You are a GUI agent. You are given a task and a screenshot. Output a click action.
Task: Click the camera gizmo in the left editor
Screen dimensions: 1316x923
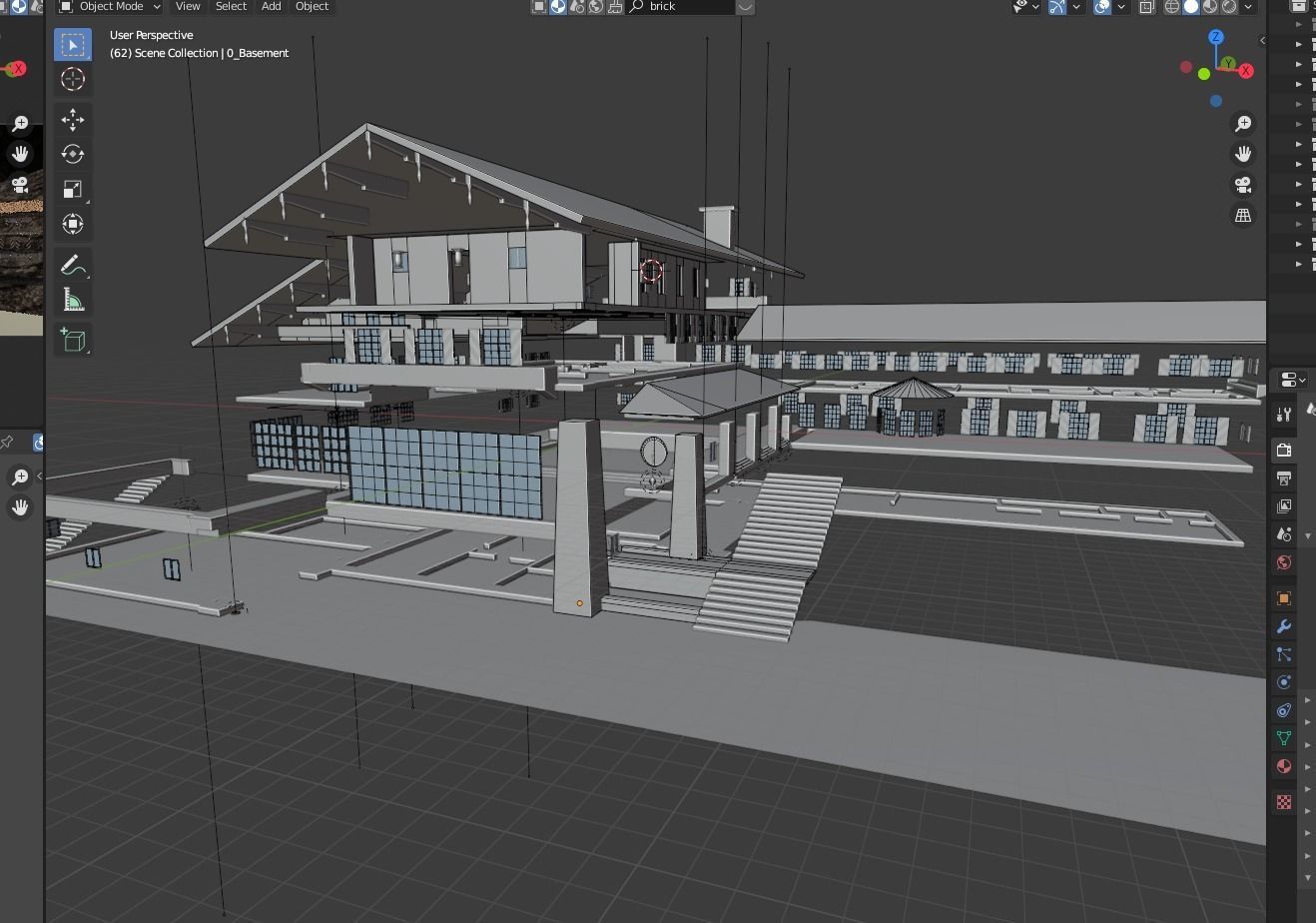click(x=20, y=185)
